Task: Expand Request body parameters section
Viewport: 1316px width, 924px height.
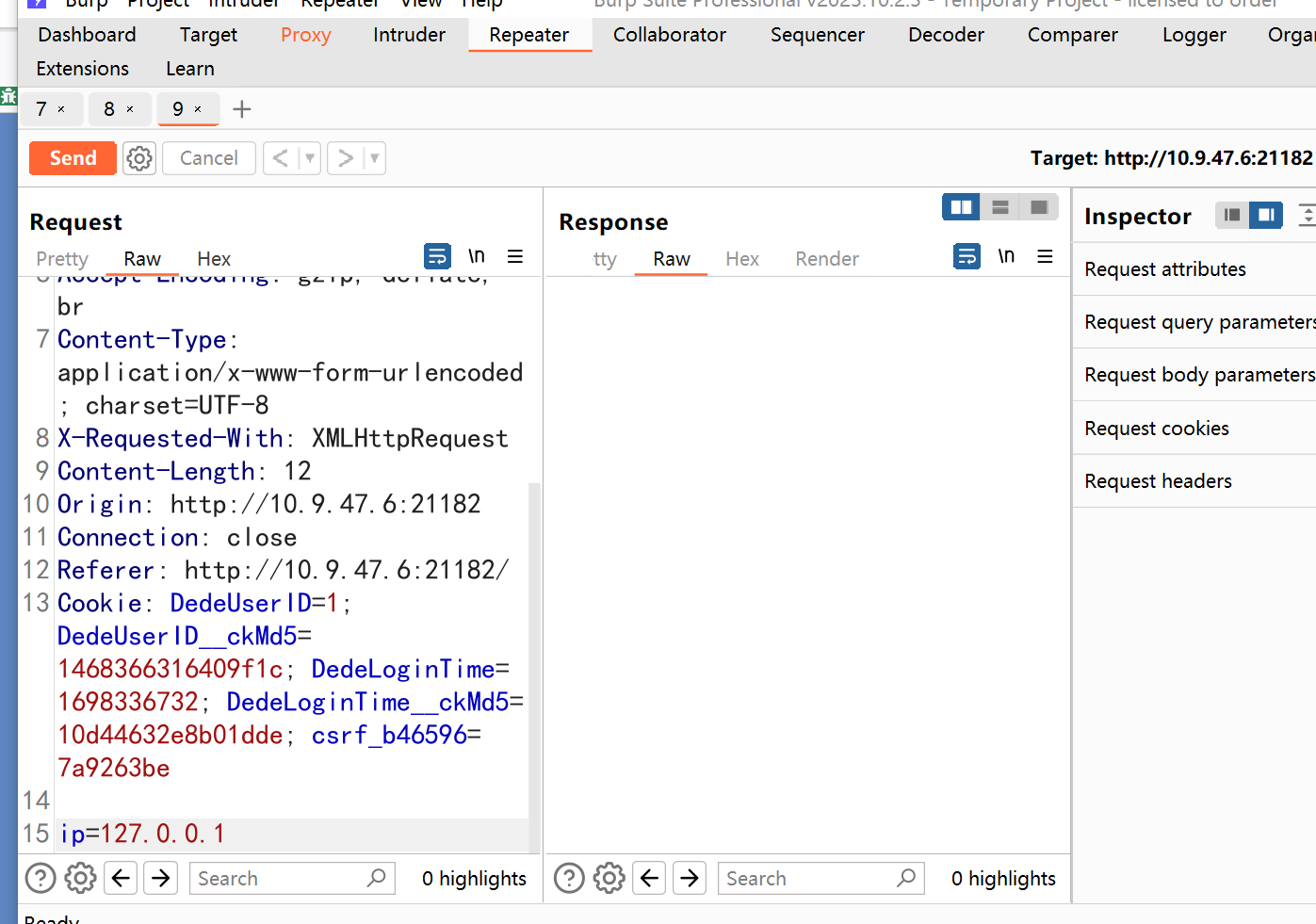Action: [x=1194, y=375]
